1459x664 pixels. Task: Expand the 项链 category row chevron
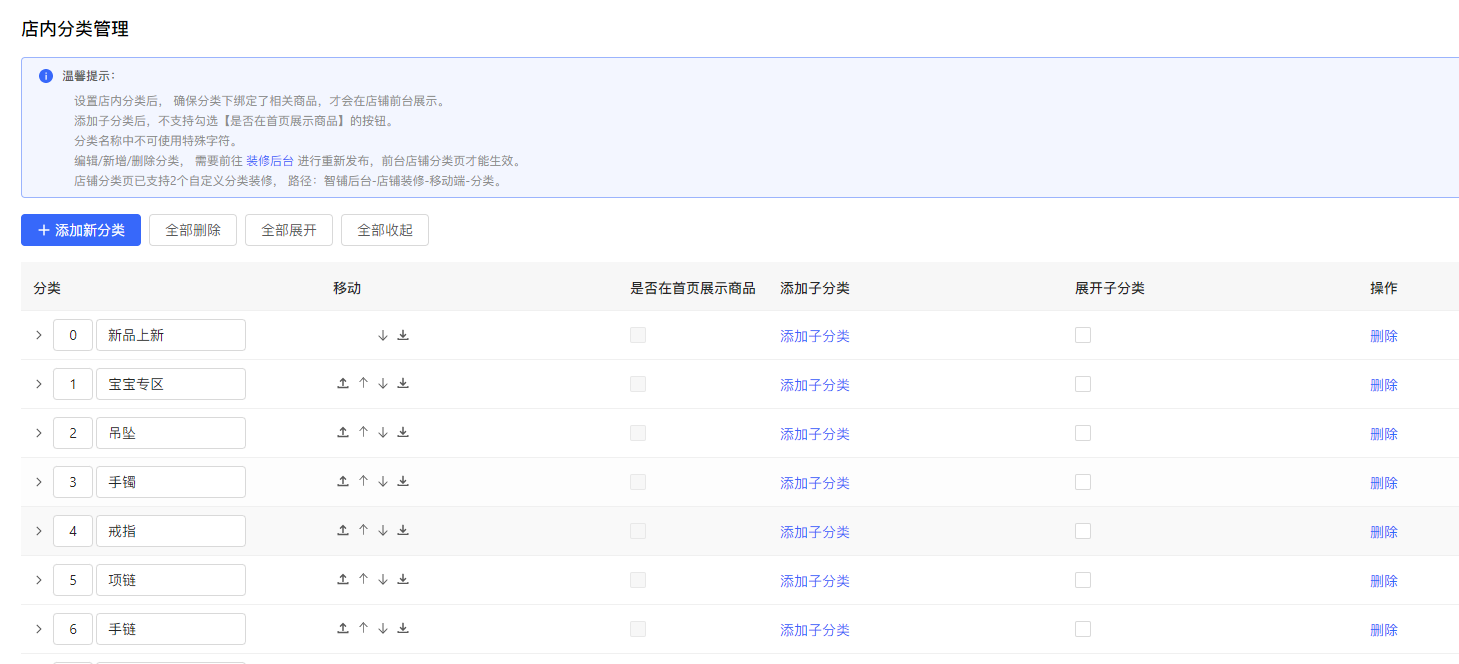(39, 580)
